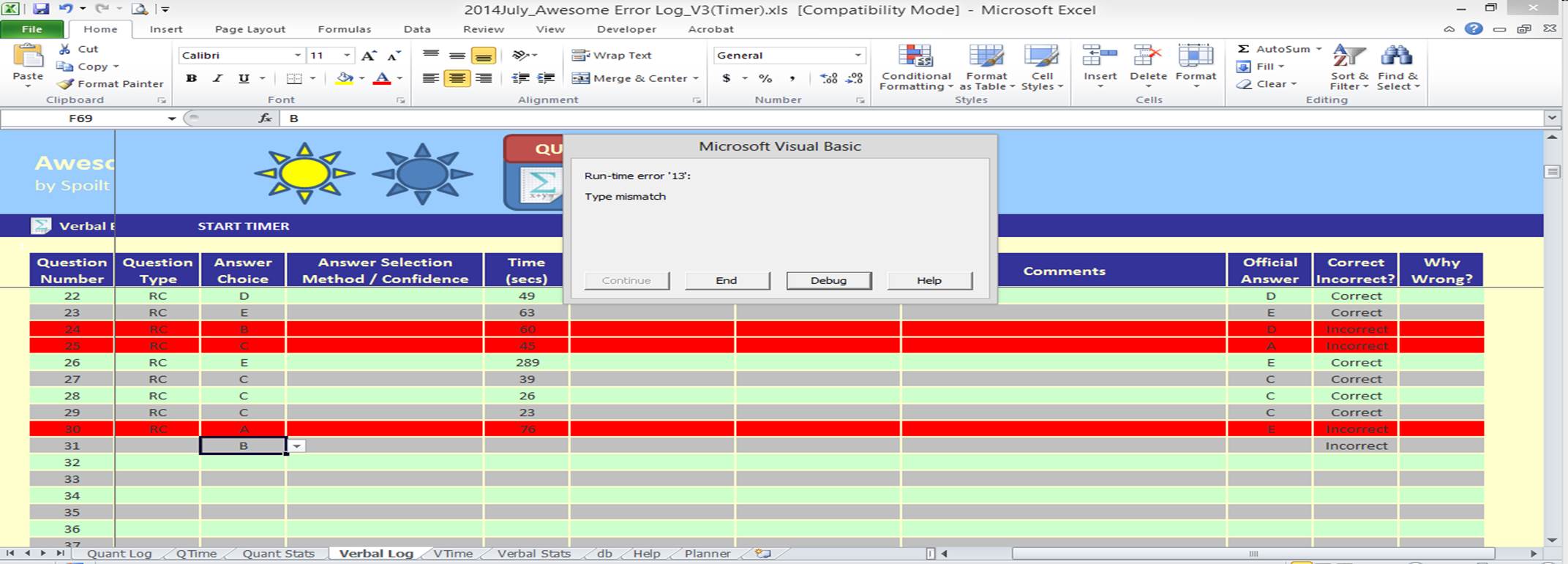Screen dimensions: 1568x564
Task: Click Help in Visual Basic dialog
Action: [x=929, y=280]
